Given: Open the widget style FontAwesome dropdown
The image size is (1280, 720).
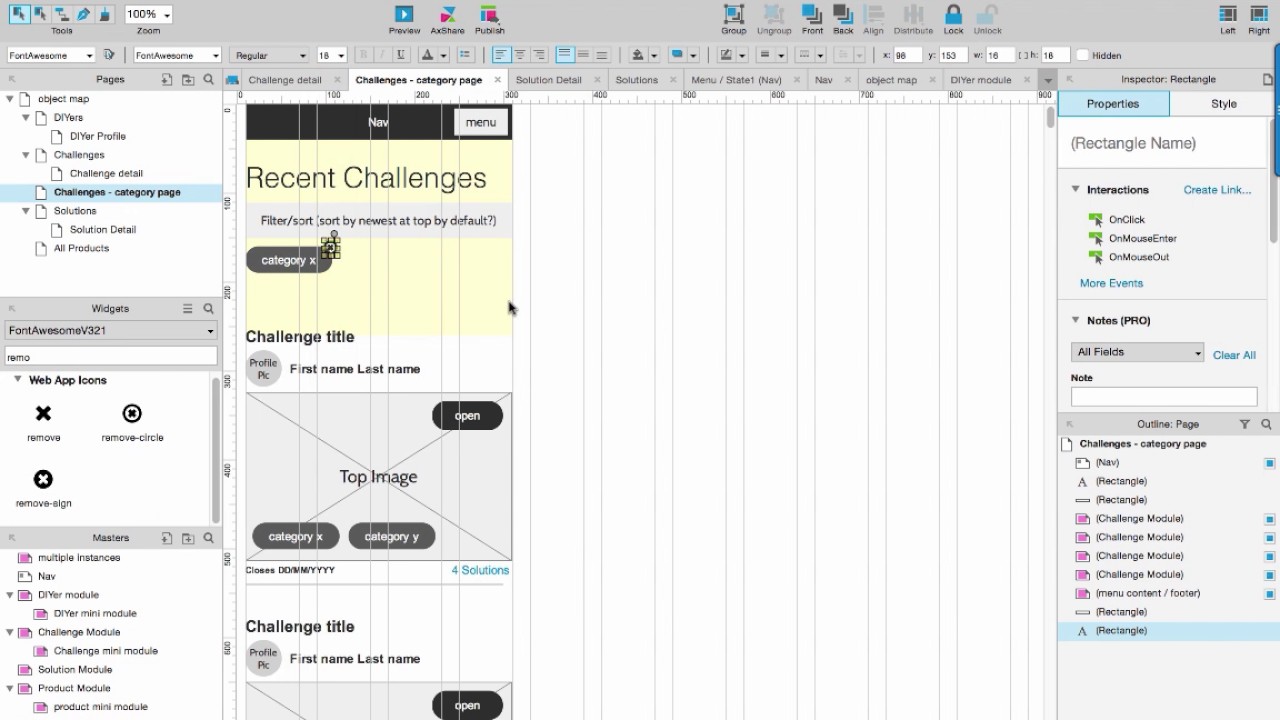Looking at the screenshot, I should (x=50, y=55).
